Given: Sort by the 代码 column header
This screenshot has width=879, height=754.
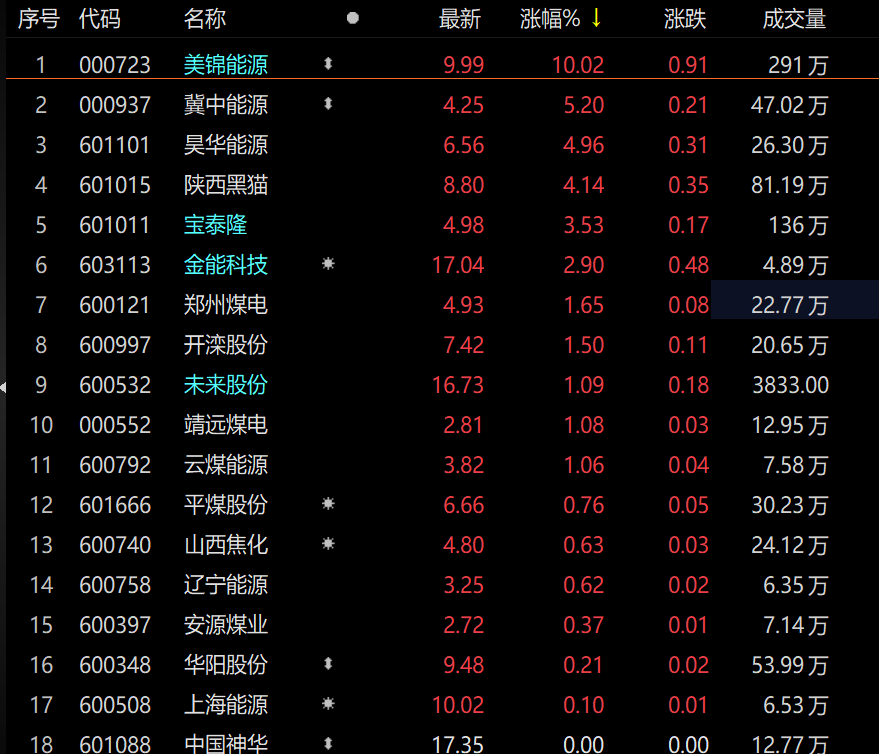Looking at the screenshot, I should 100,19.
